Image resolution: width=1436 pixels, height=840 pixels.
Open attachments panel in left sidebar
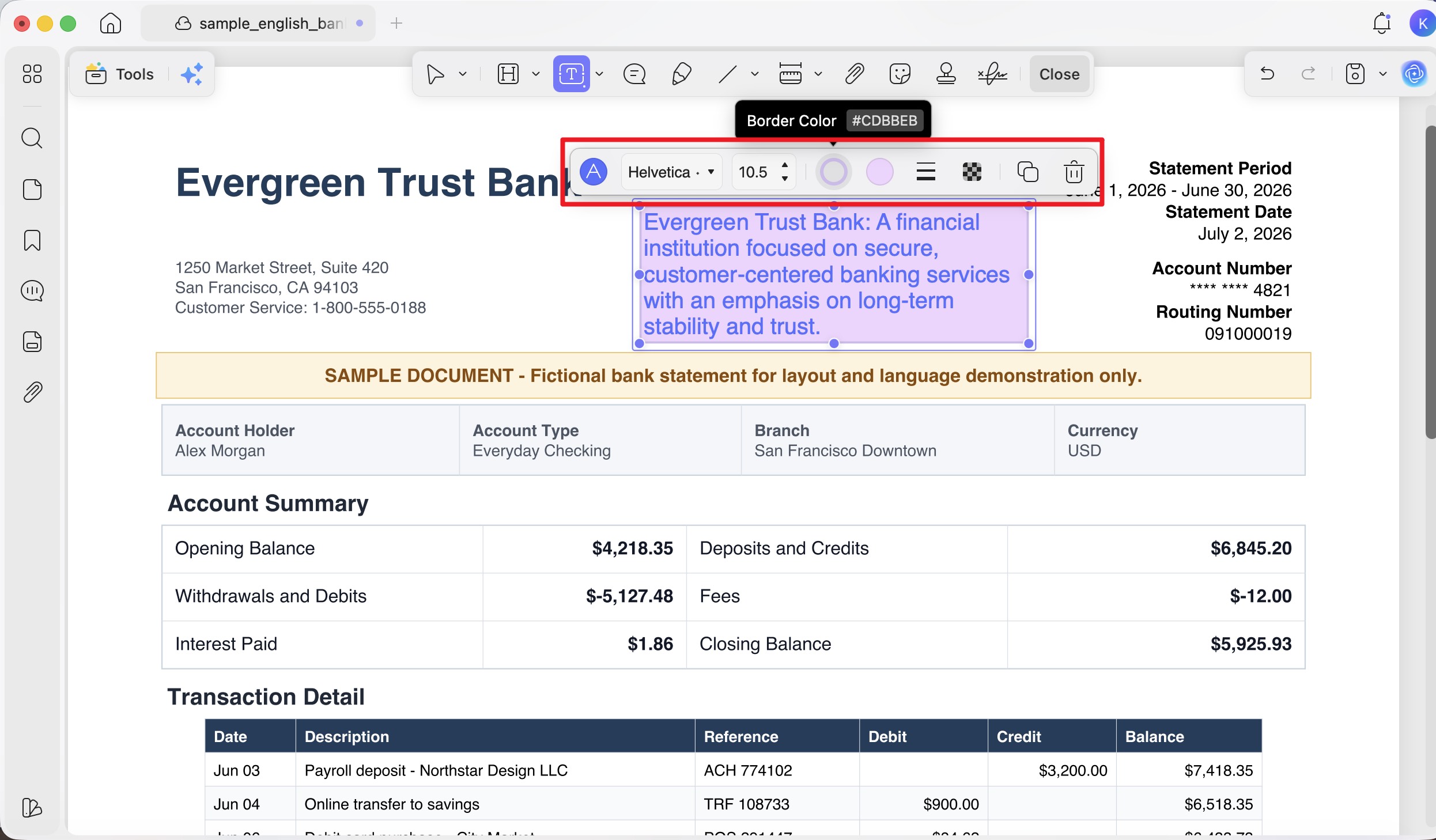[x=33, y=392]
